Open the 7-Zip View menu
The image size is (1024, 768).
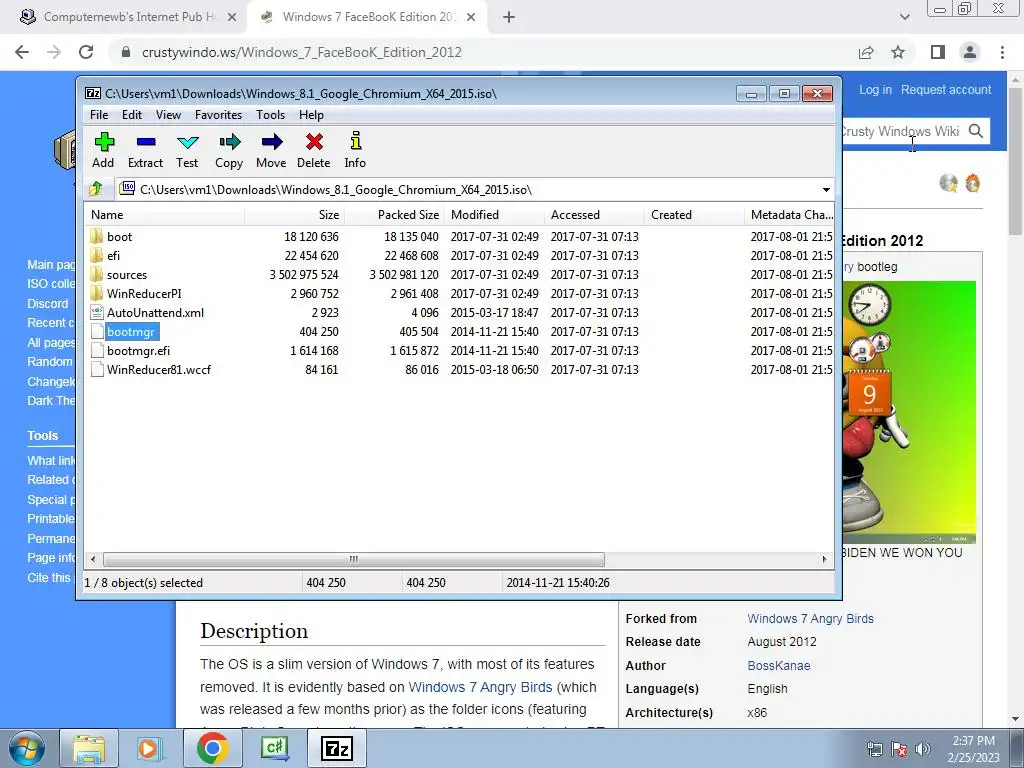pos(168,115)
